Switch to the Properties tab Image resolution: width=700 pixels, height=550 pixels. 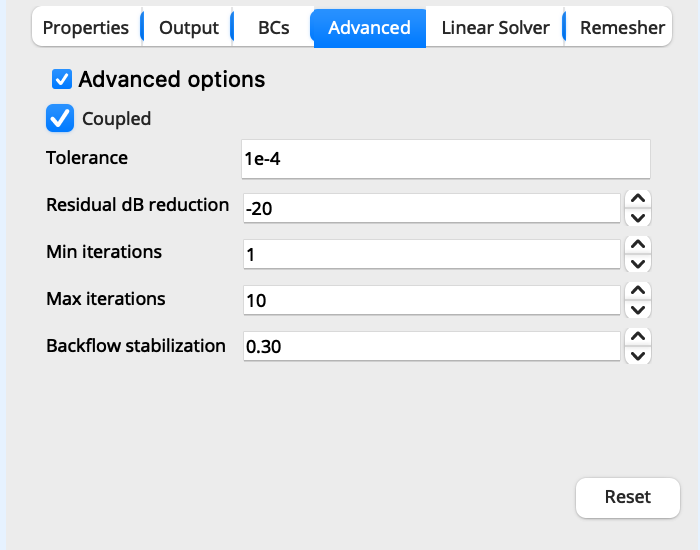coord(86,27)
